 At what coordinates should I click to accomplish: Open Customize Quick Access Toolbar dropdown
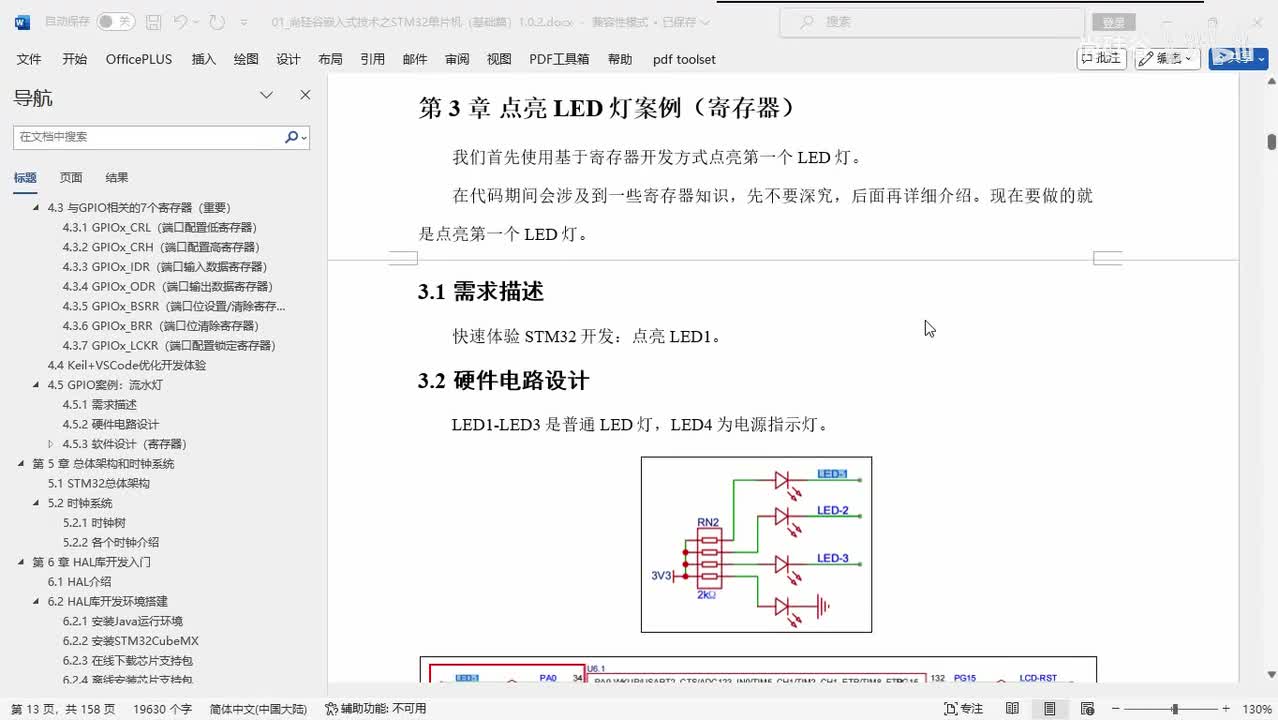[245, 22]
